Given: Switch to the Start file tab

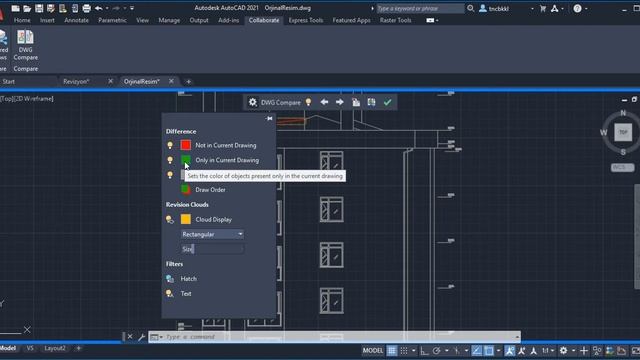Looking at the screenshot, I should pos(9,82).
